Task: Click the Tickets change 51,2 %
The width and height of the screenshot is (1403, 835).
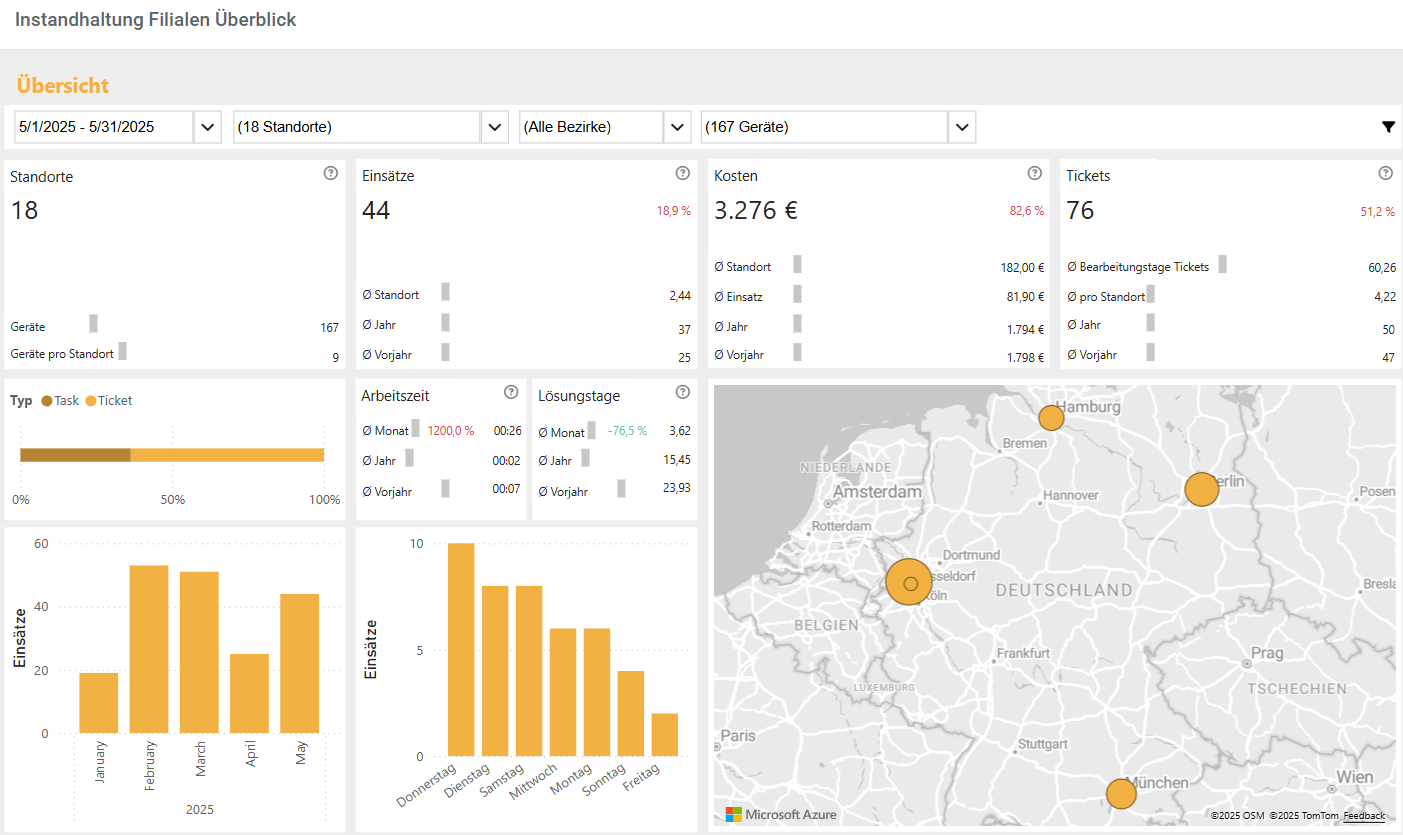Action: tap(1378, 211)
